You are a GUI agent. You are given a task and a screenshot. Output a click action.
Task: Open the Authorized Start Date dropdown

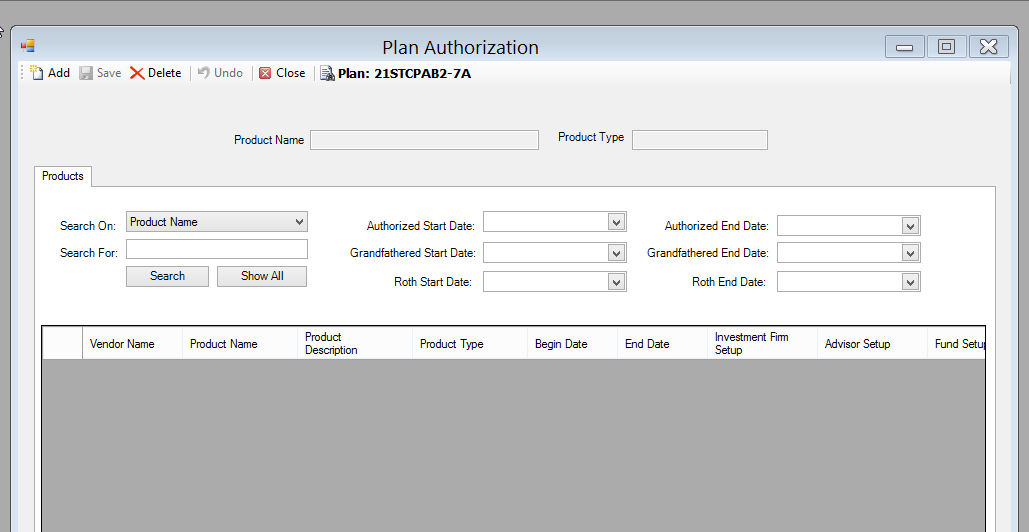tap(616, 222)
